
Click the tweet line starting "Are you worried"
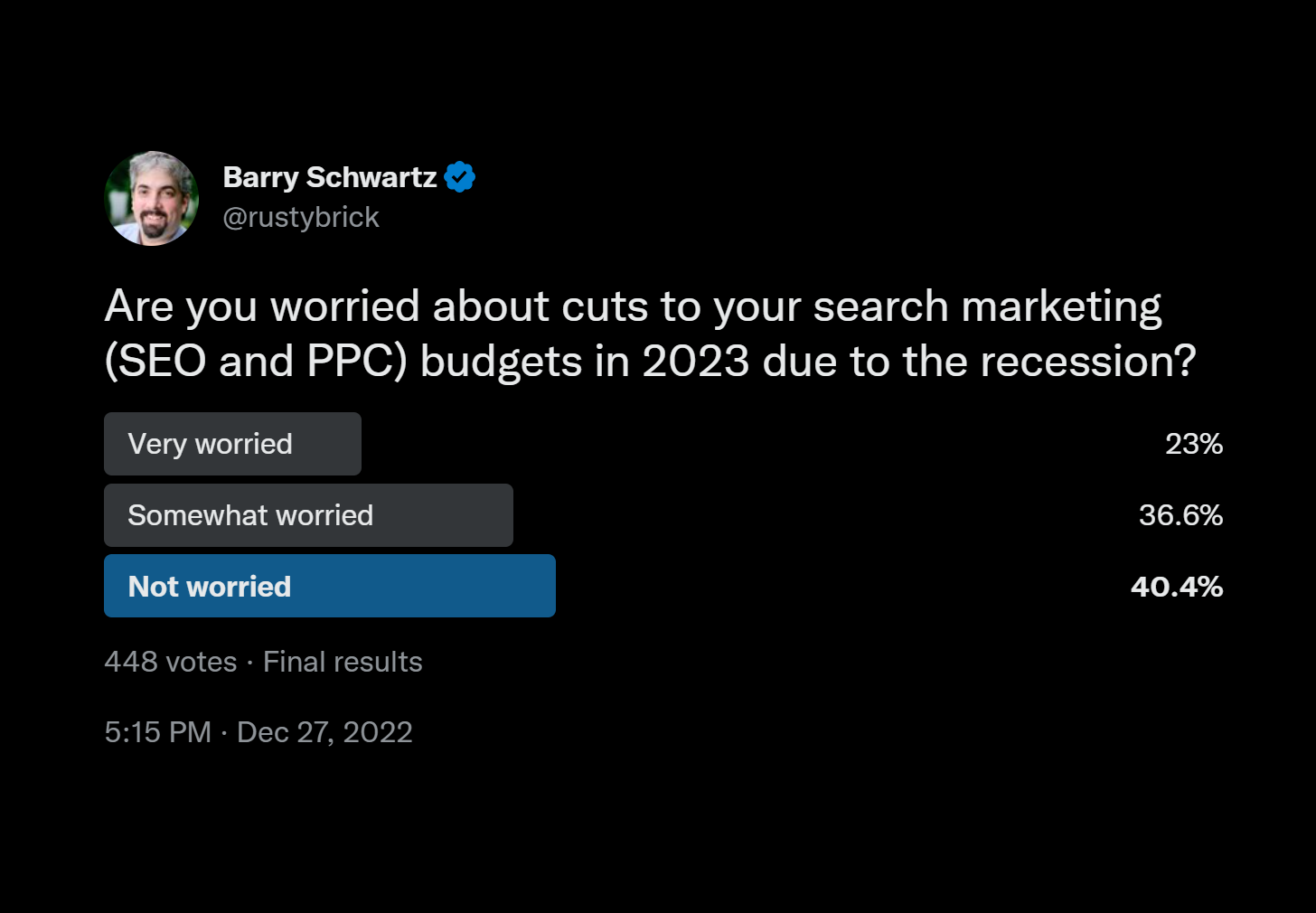click(x=633, y=307)
